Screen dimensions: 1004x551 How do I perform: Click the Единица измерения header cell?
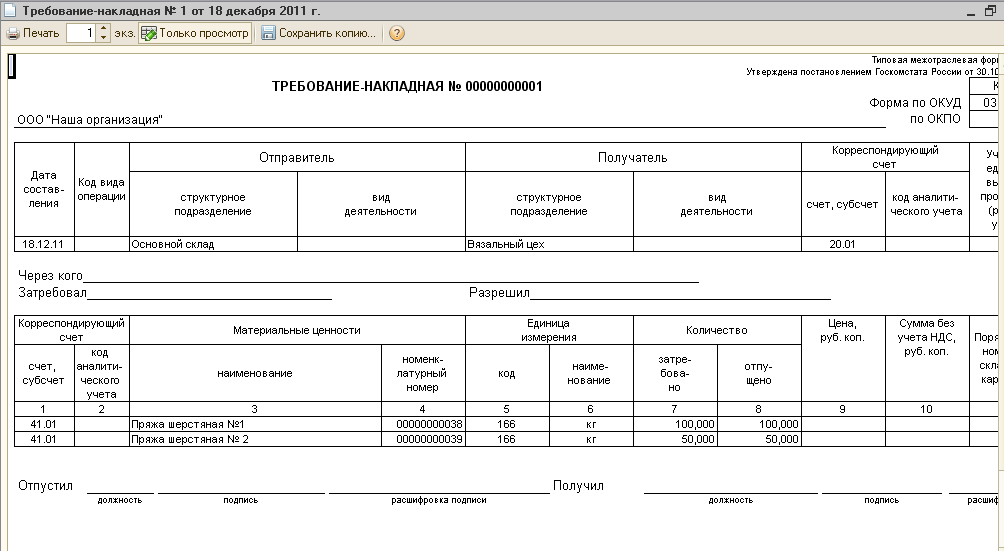point(549,330)
